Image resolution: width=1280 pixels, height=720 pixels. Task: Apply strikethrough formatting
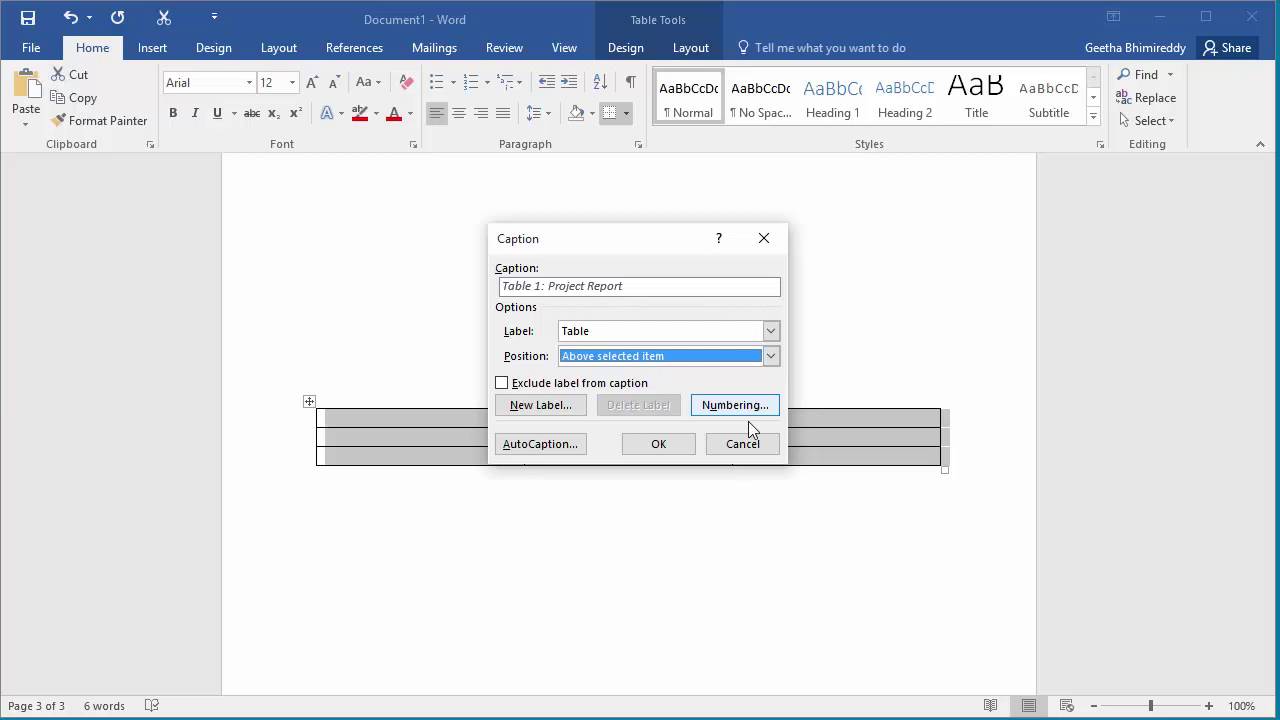pyautogui.click(x=252, y=114)
